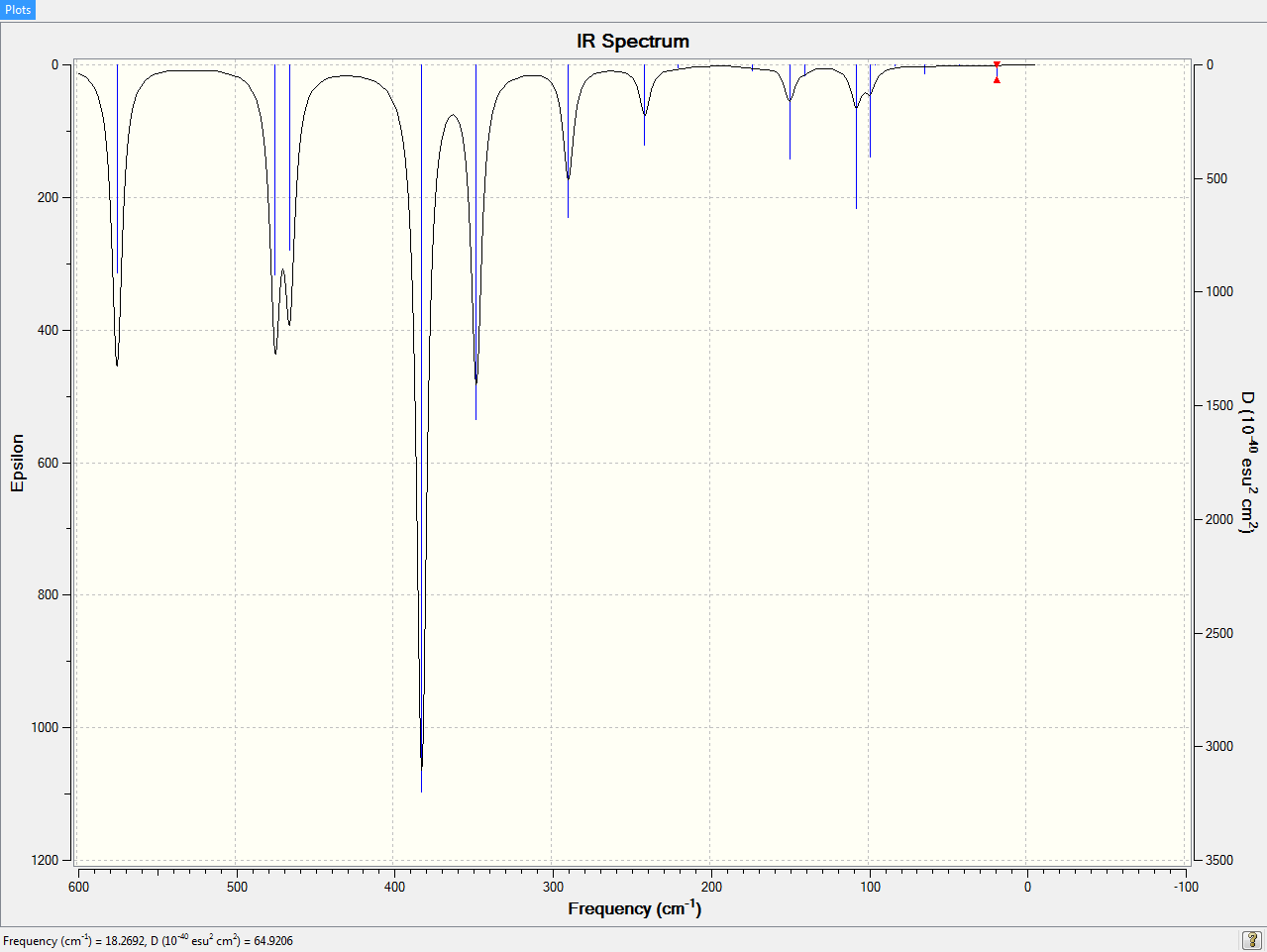Screen dimensions: 1267x952
Task: Click the 3000 tick label on D axis
Action: (1219, 746)
